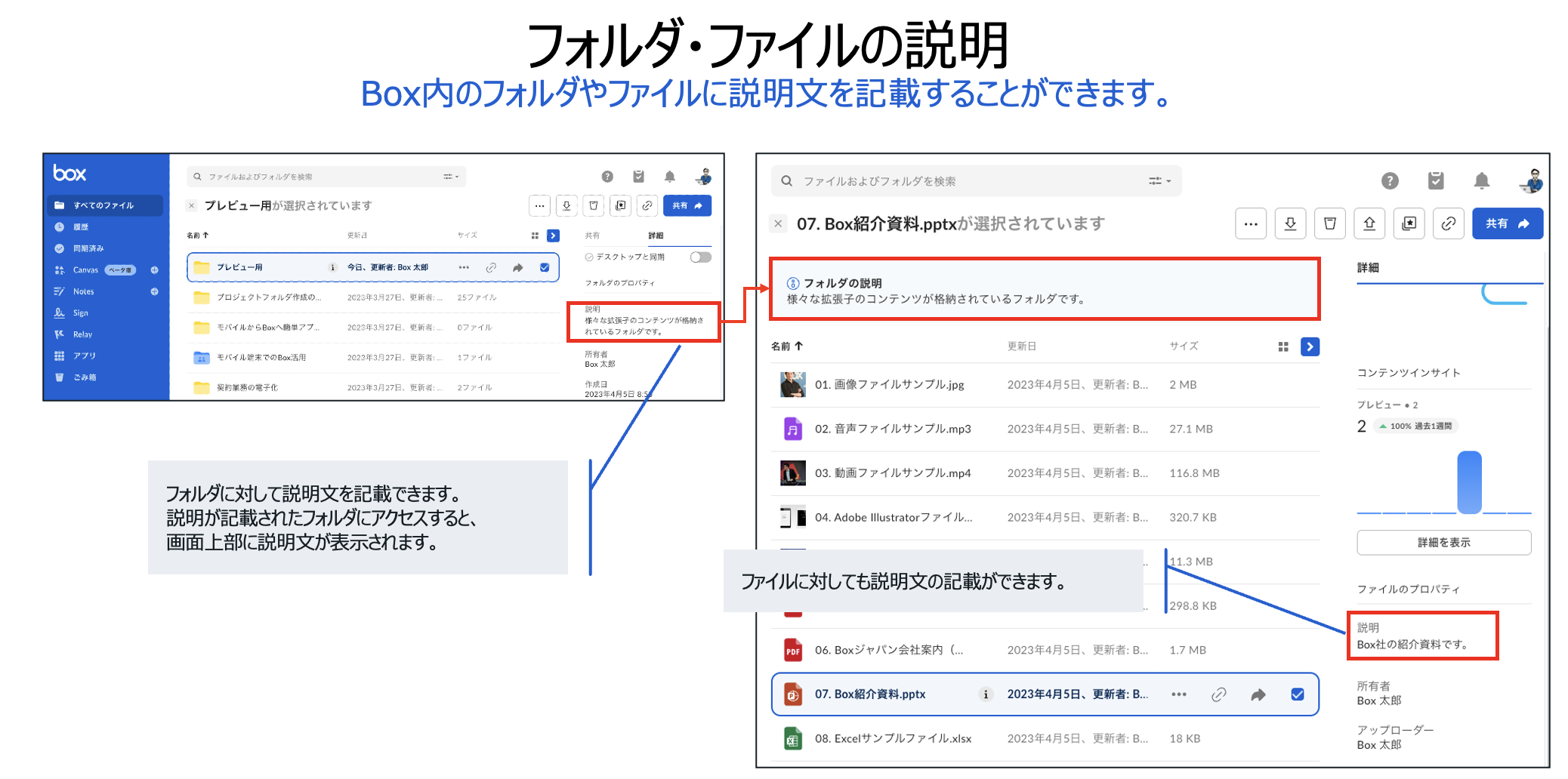Viewport: 1568px width, 779px height.
Task: Click the 詳細を表示 button
Action: tap(1443, 543)
